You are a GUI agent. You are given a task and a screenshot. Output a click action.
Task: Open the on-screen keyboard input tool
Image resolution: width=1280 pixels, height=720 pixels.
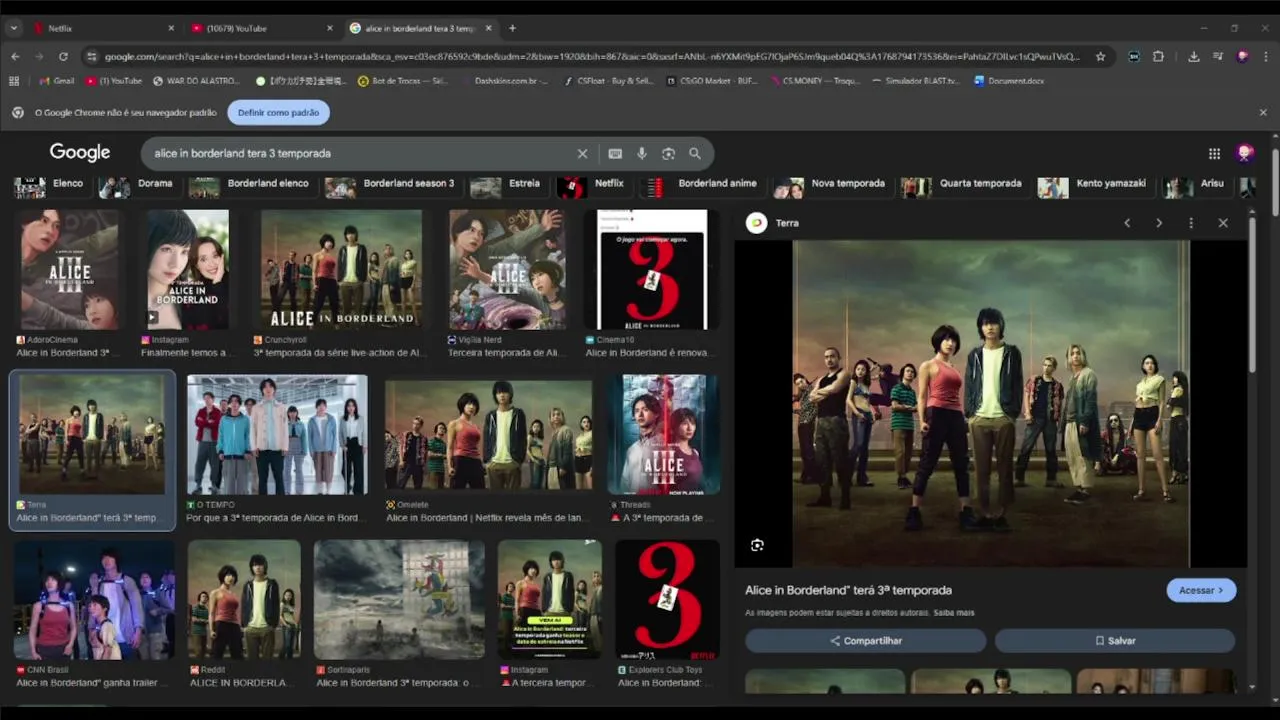click(615, 154)
